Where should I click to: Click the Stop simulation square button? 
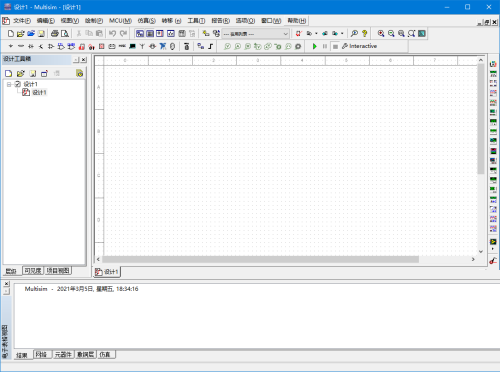pyautogui.click(x=335, y=46)
